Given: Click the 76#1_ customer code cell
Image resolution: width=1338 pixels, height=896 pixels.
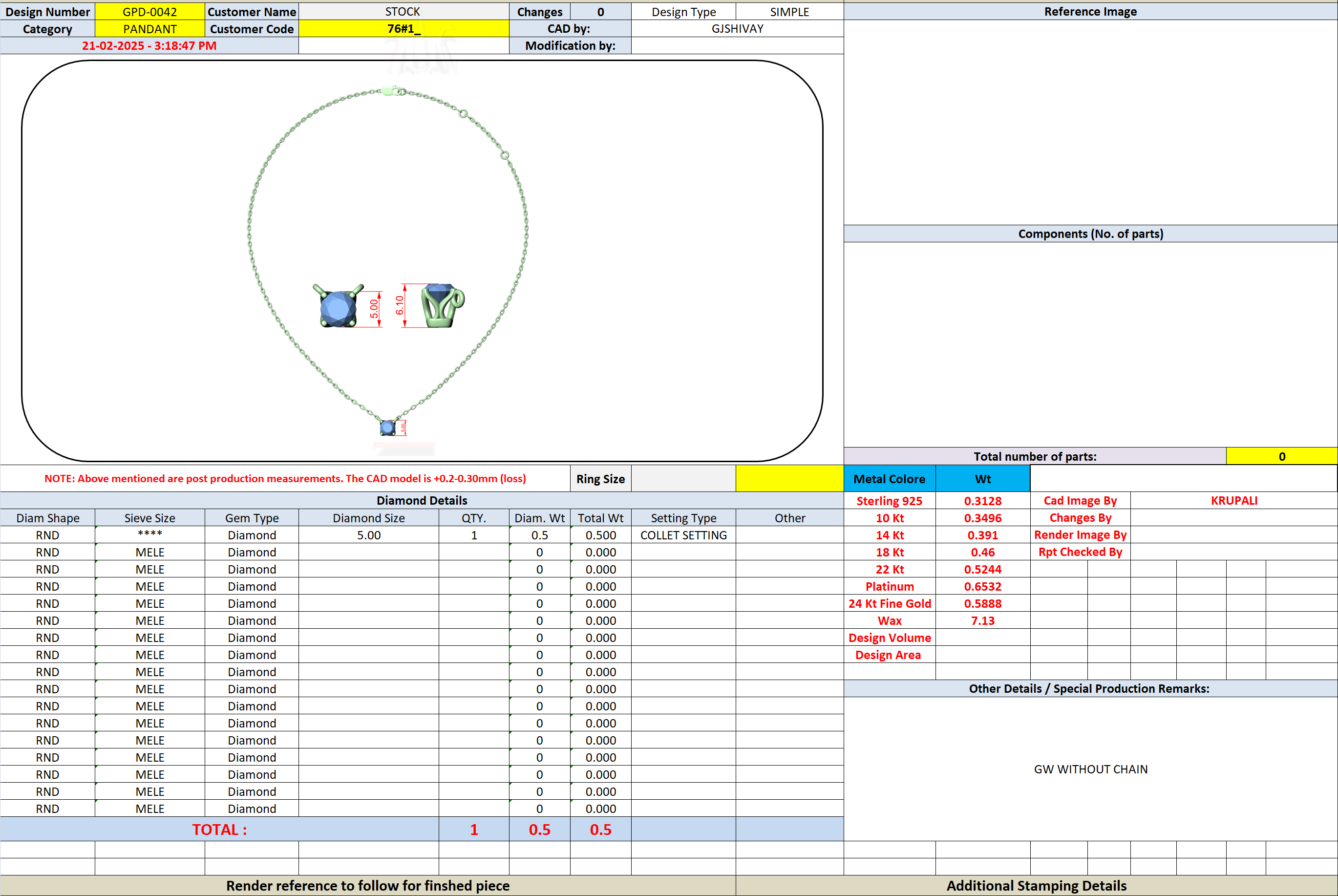Looking at the screenshot, I should click(x=404, y=28).
